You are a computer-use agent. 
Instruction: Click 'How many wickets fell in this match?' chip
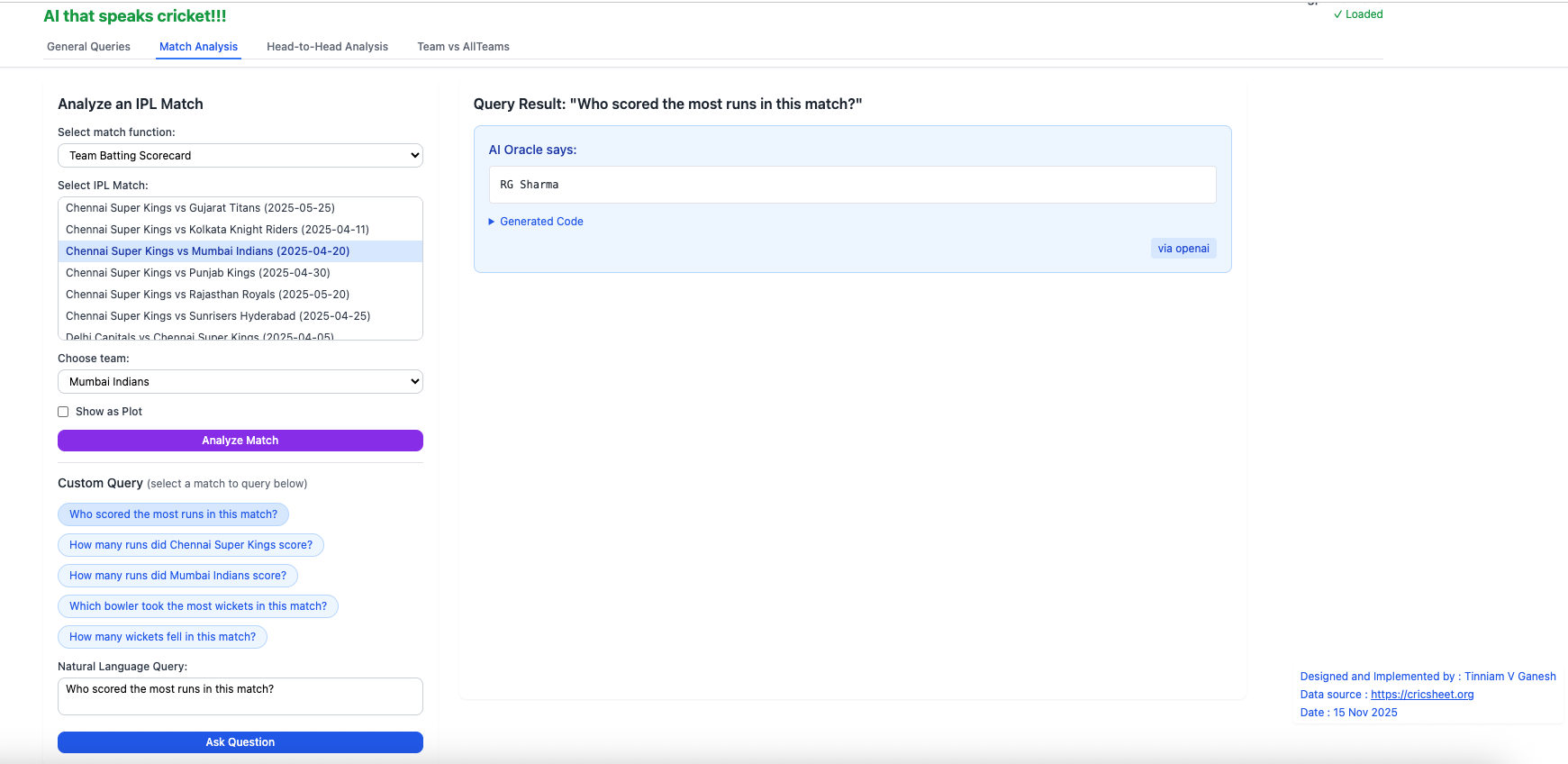pyautogui.click(x=162, y=637)
